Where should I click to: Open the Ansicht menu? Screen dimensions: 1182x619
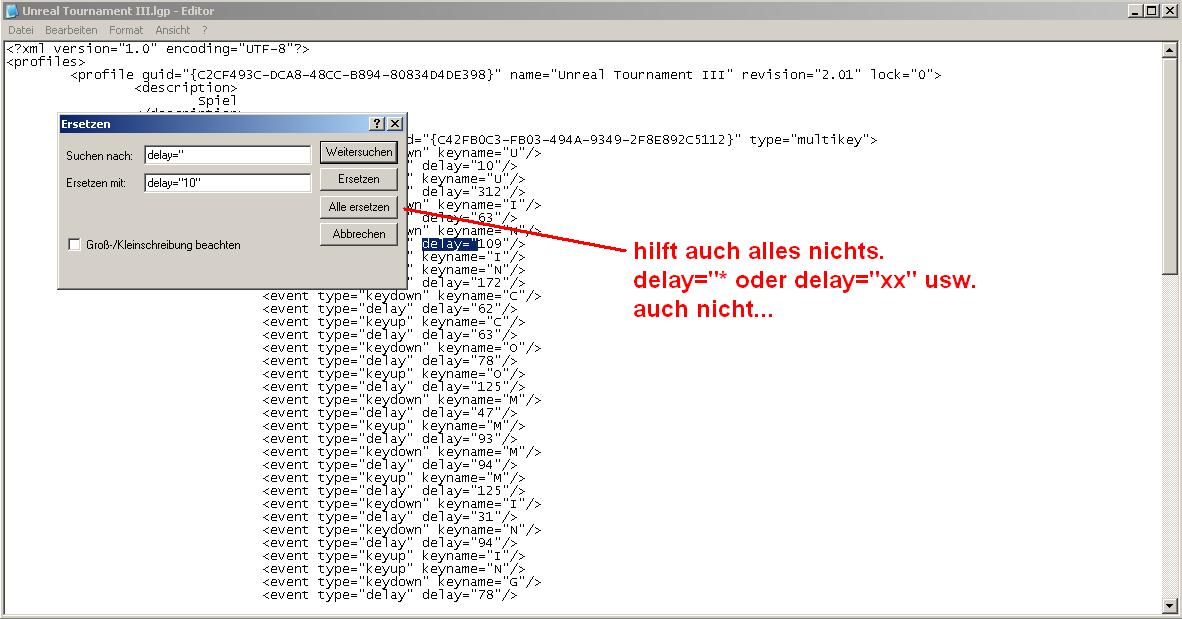173,30
